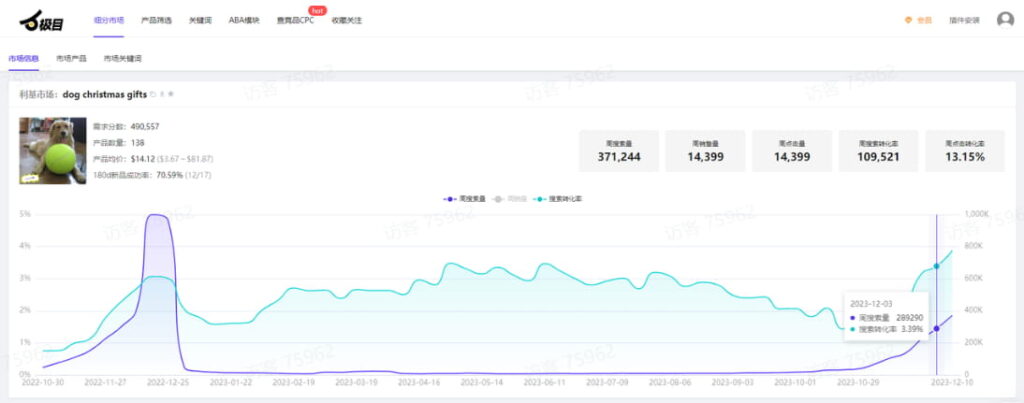Screen dimensions: 1024x403
Task: Switch to the 市场产品 tab
Action: pos(72,59)
